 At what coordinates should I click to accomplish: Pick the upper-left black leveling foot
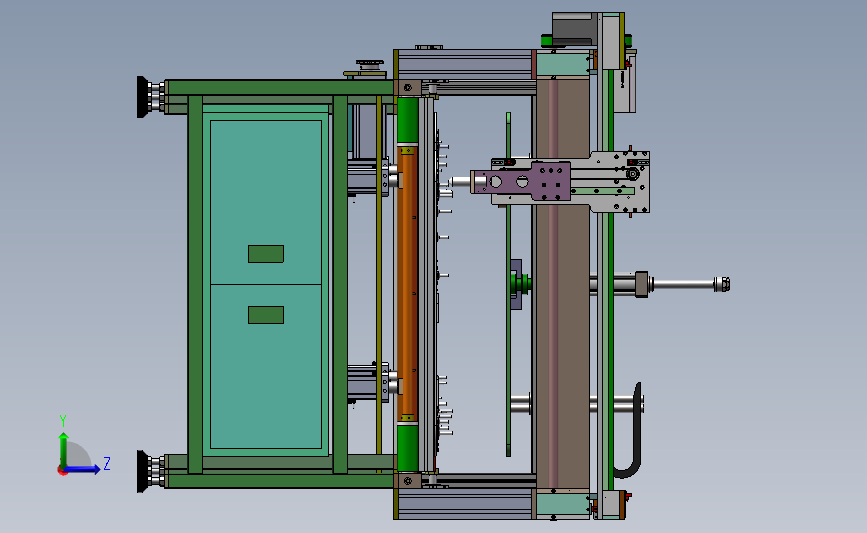(143, 97)
